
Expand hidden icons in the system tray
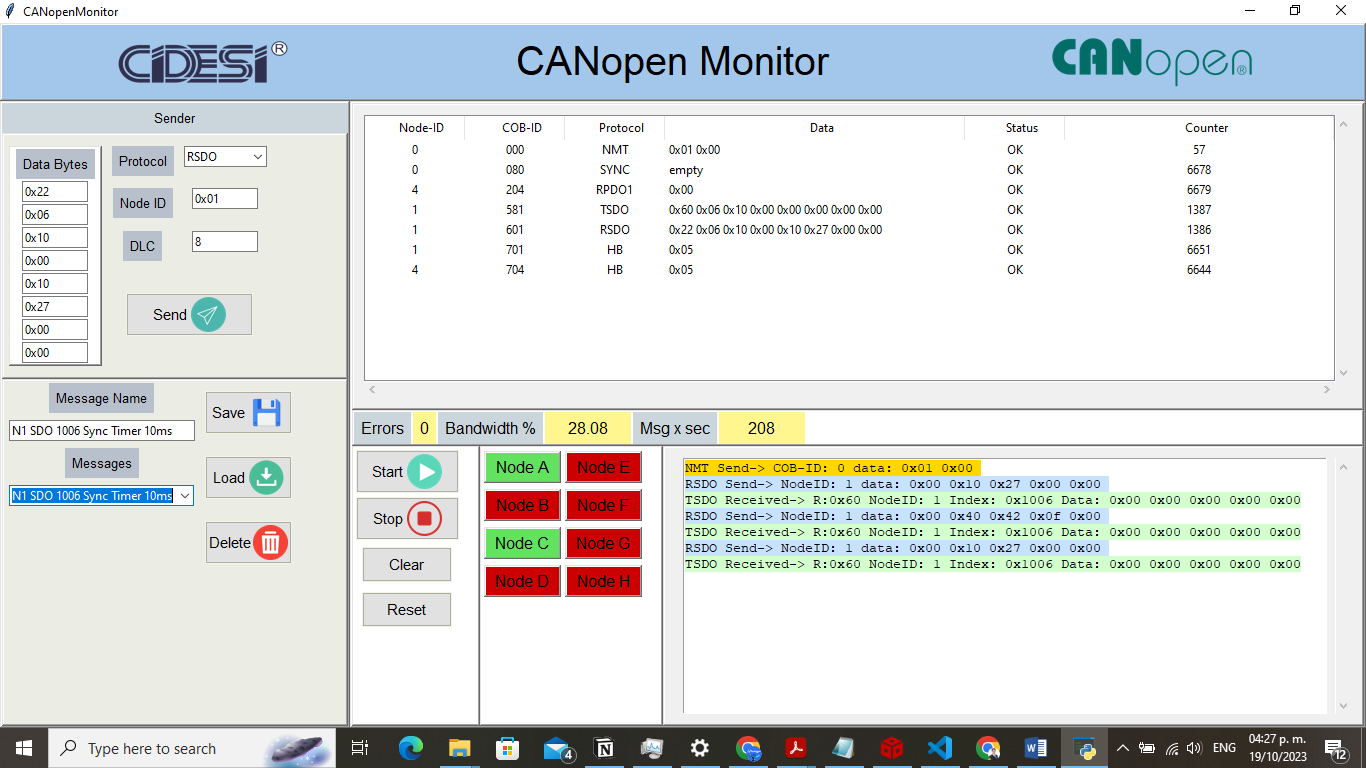(x=1123, y=747)
